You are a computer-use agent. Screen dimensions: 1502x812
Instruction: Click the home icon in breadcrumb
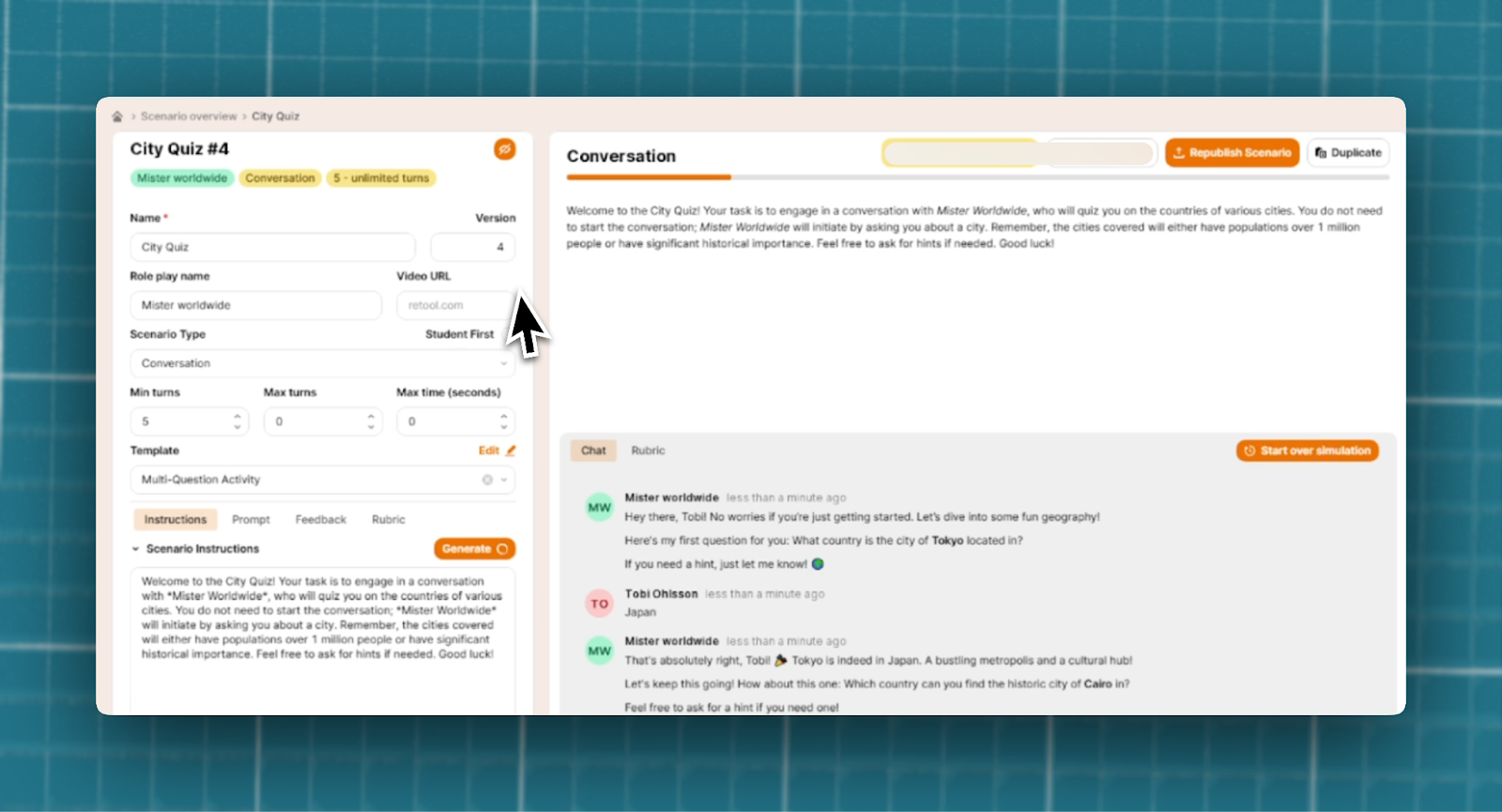click(117, 116)
